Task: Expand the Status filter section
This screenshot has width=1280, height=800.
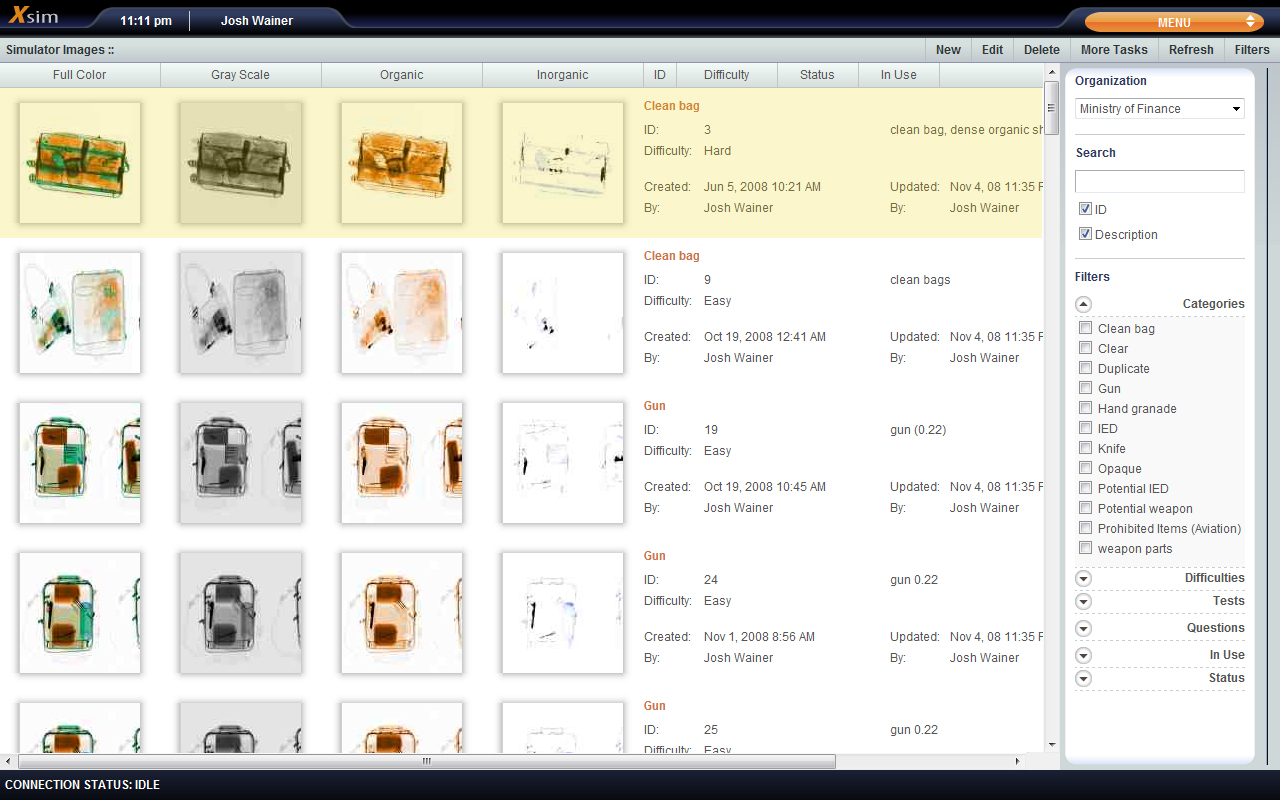Action: coord(1084,678)
